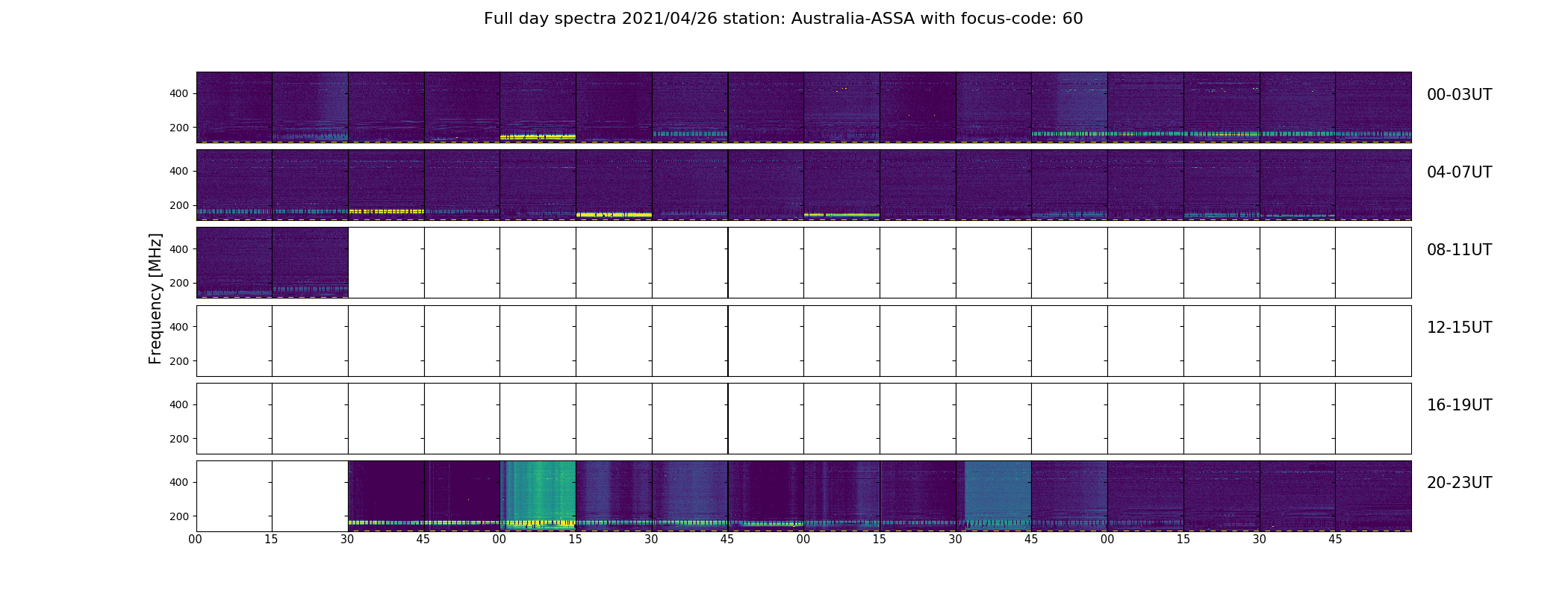Screen dimensions: 1568x597
Task: Select the '08-11UT' row label
Action: [1459, 250]
